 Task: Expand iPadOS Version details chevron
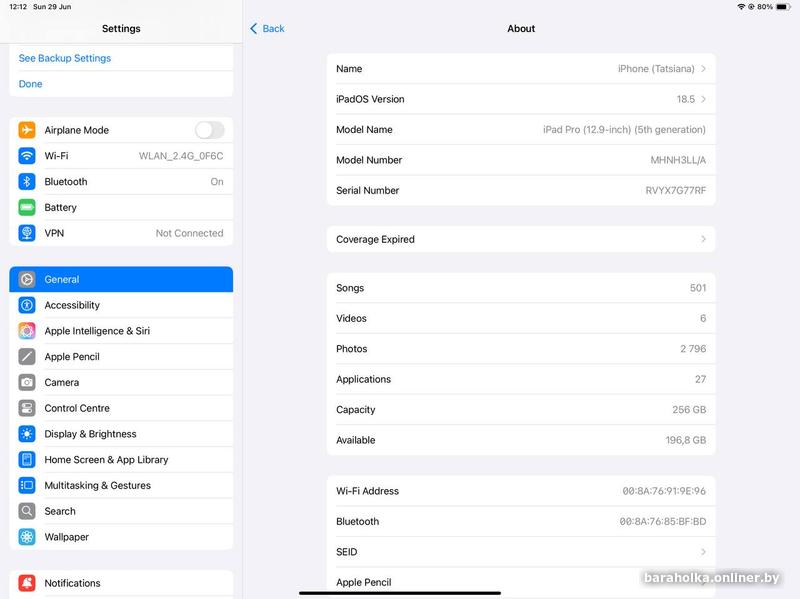click(704, 99)
